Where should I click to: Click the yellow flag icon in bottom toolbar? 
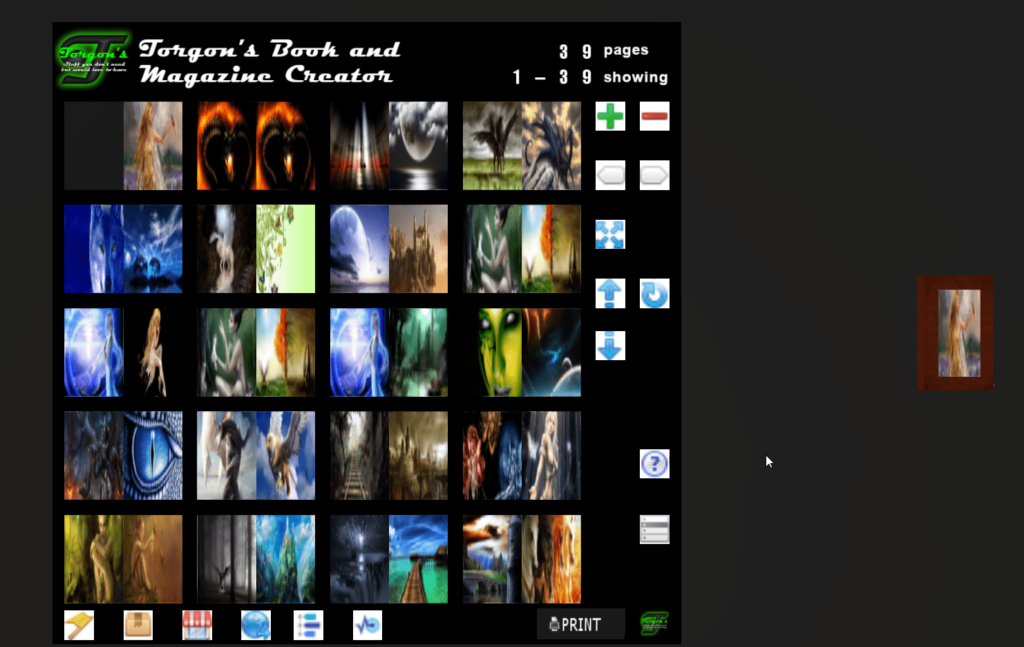79,625
